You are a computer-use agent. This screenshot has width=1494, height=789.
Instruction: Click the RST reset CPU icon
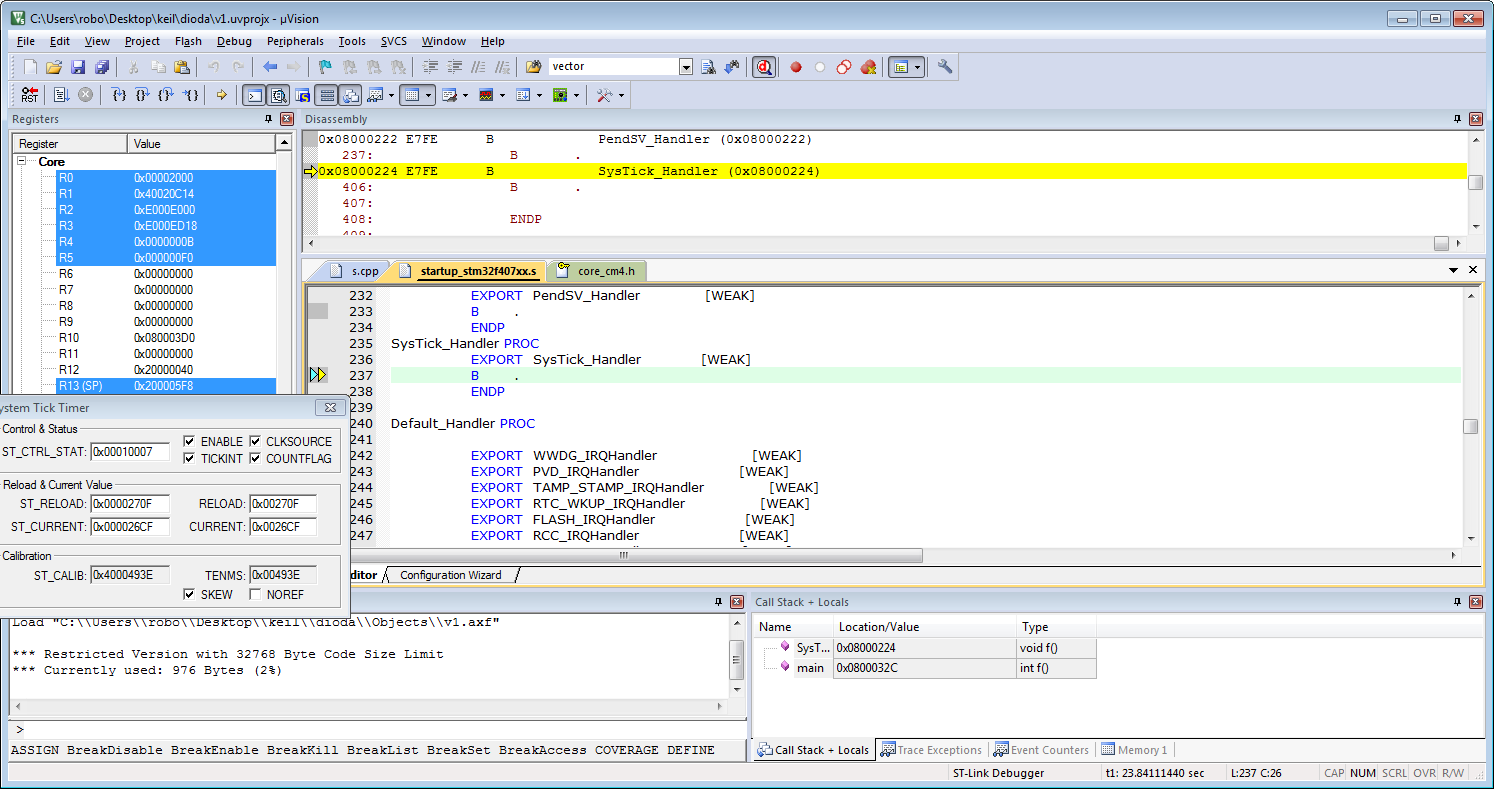(x=29, y=95)
